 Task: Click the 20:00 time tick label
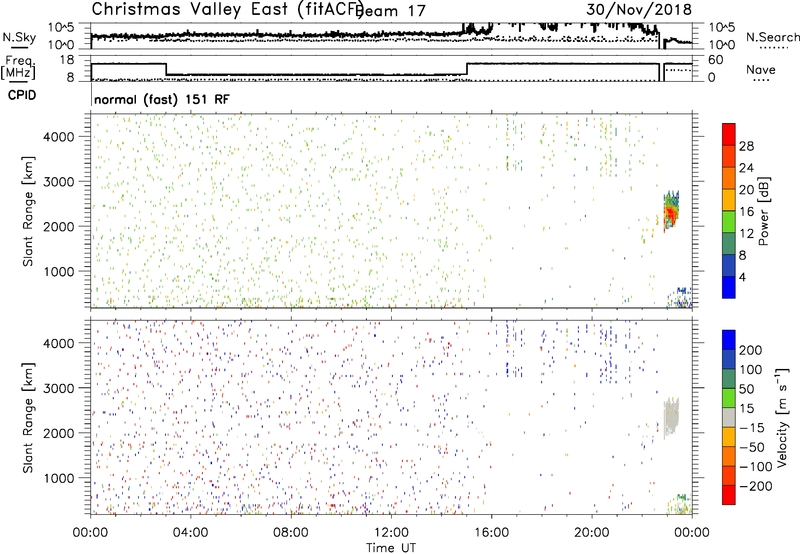point(592,533)
